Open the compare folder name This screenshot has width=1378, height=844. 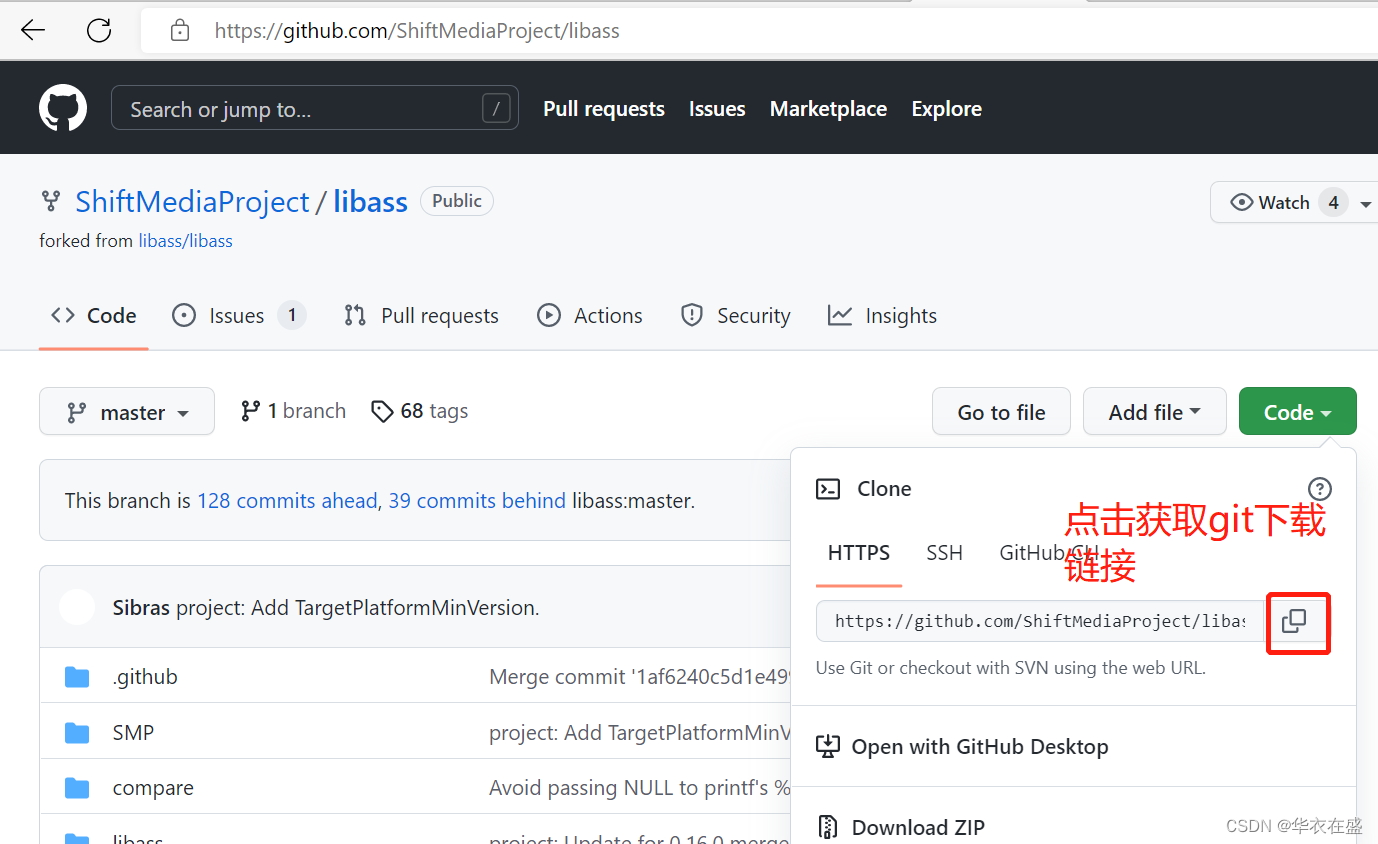(153, 788)
